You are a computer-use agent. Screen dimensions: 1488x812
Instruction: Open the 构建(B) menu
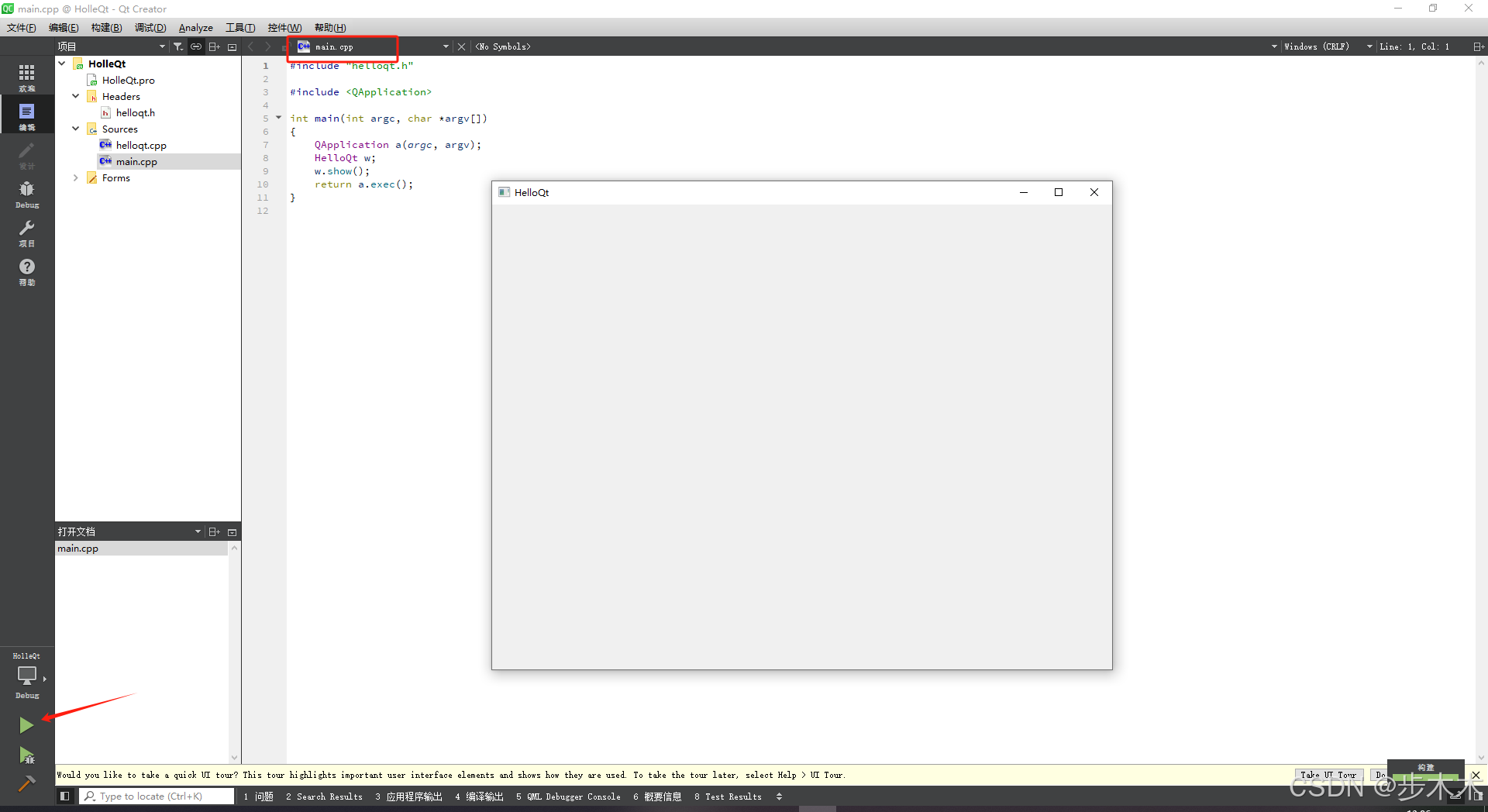106,27
